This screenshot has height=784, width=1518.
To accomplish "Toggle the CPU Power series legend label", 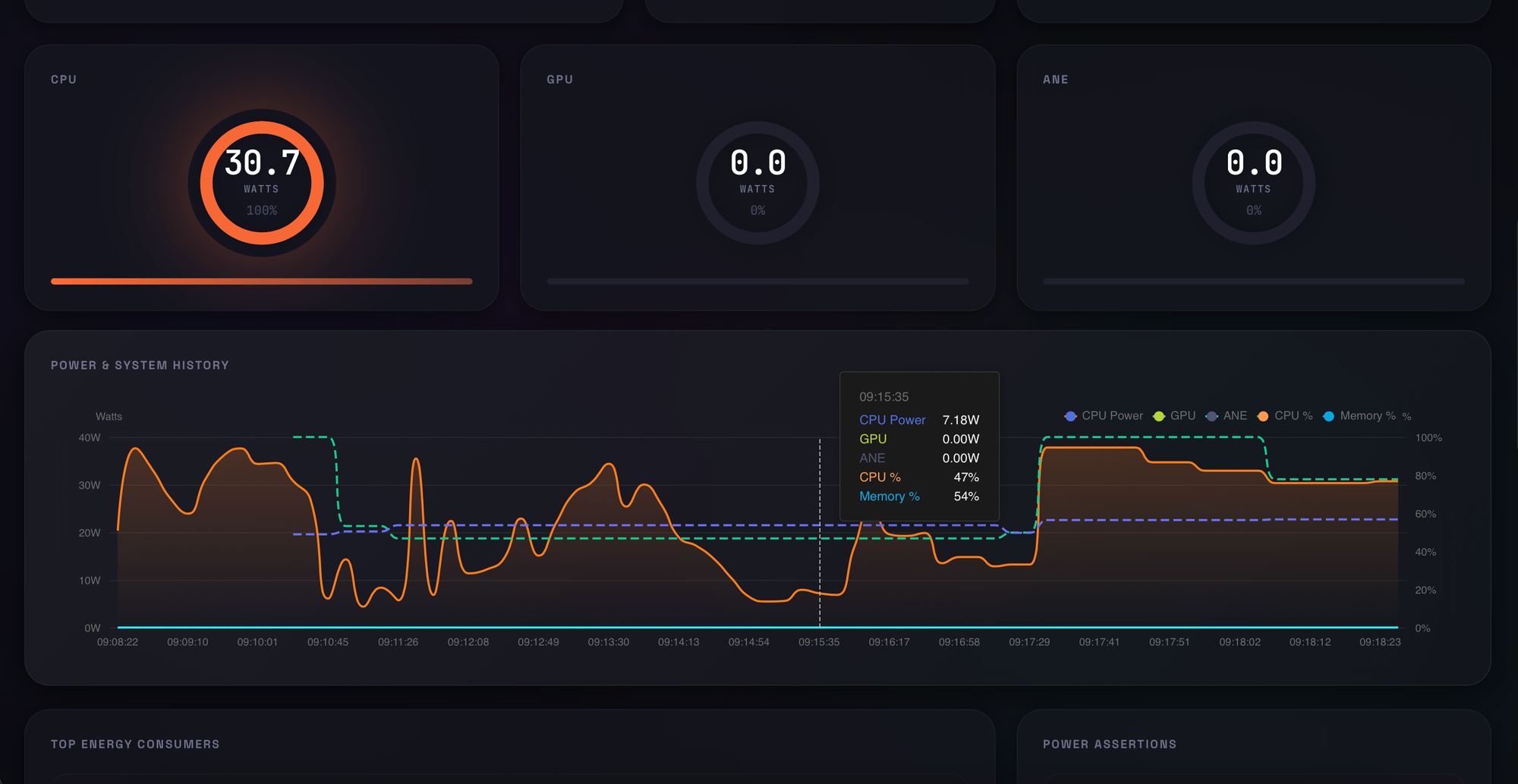I will pyautogui.click(x=1112, y=416).
